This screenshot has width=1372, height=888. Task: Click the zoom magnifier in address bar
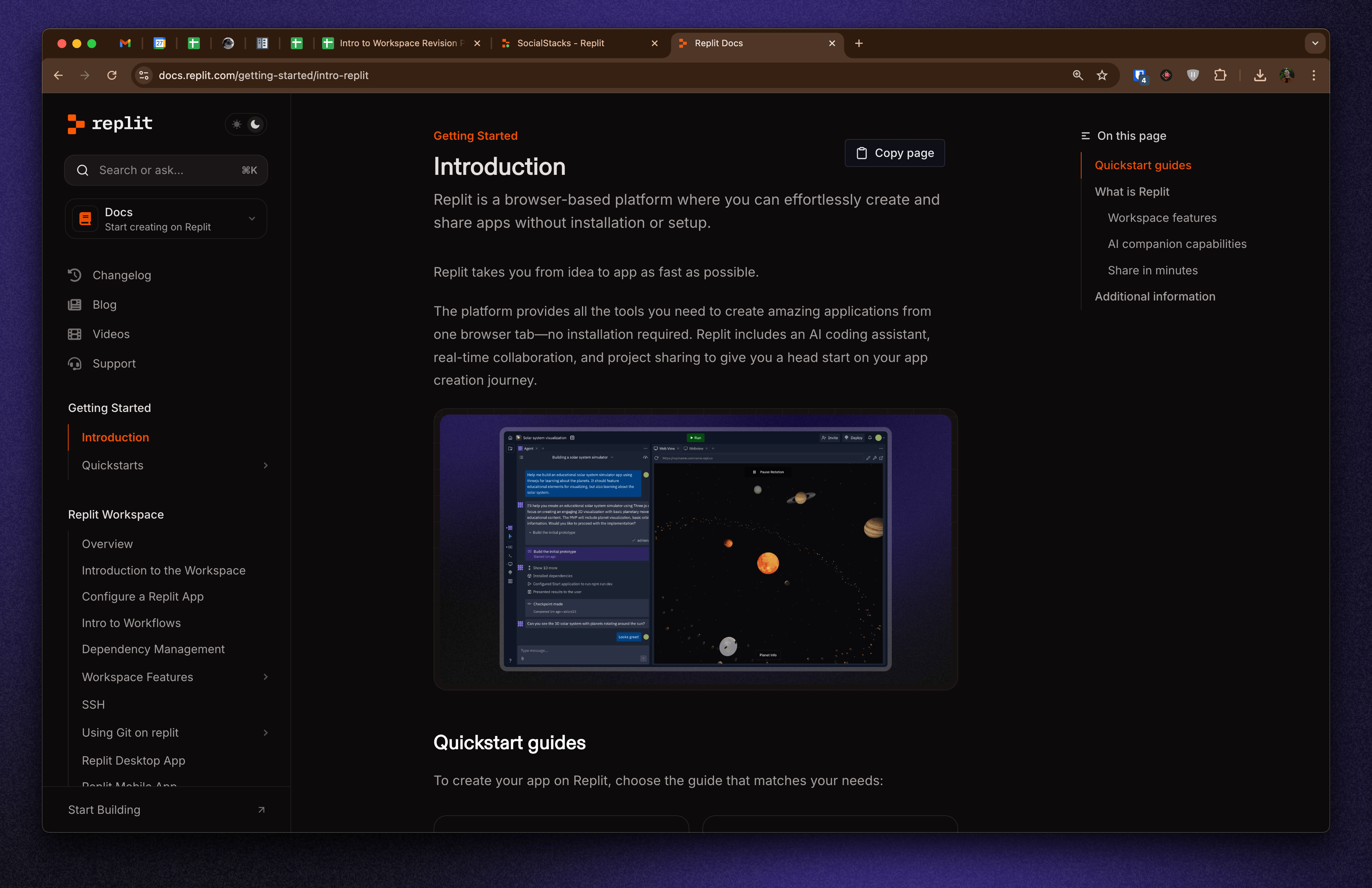coord(1077,75)
